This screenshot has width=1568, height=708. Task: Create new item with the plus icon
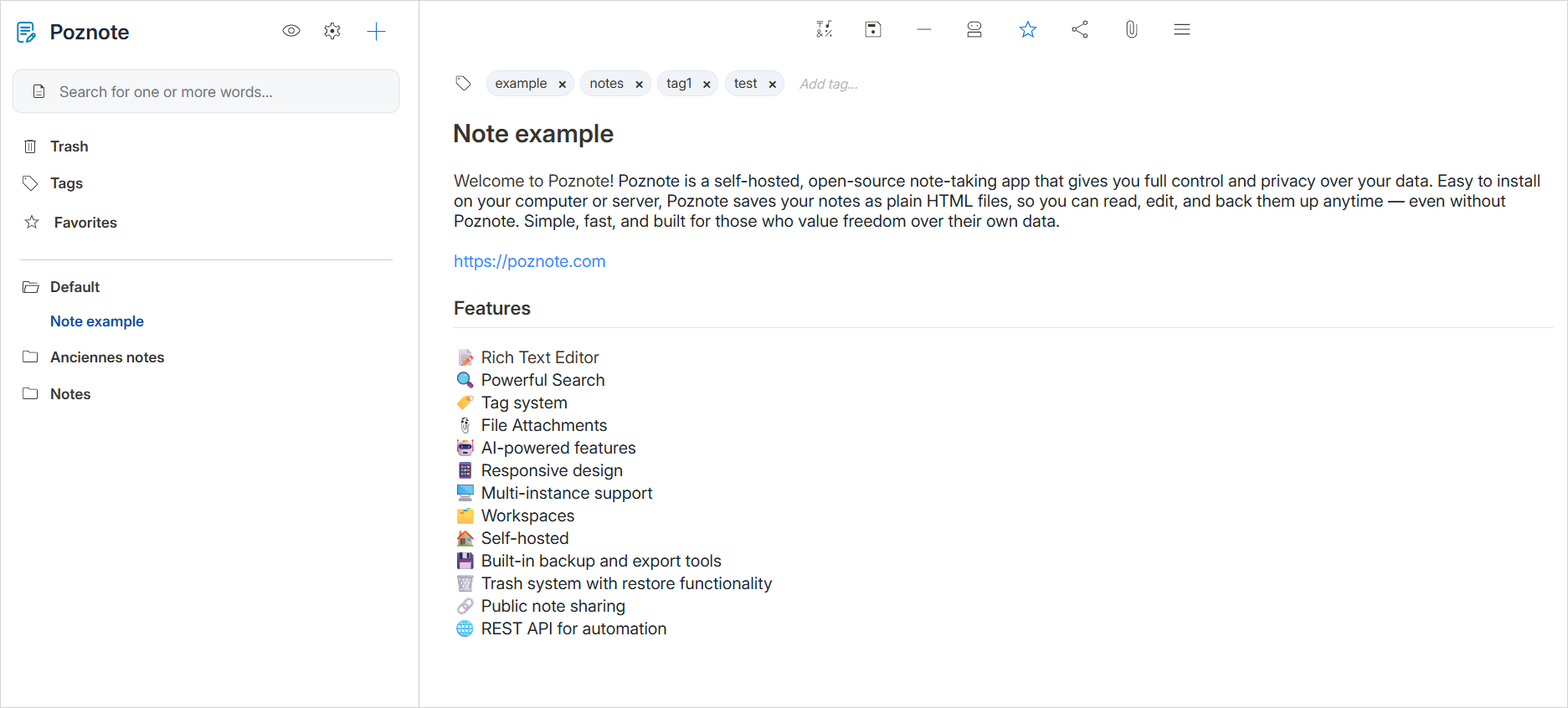pos(376,32)
